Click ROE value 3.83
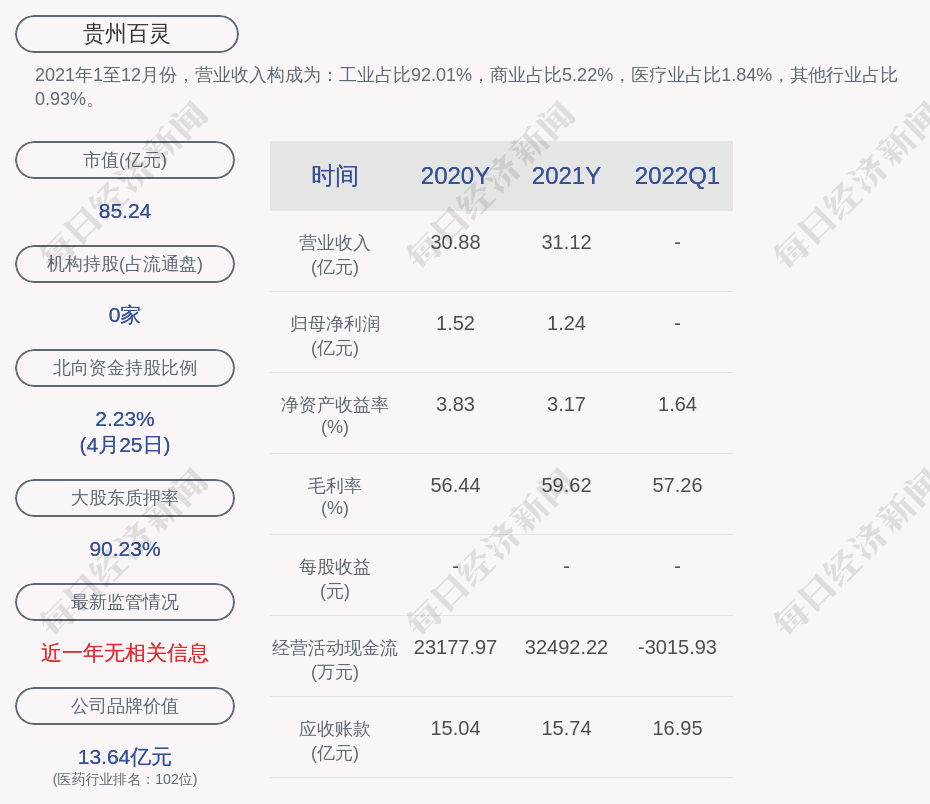Viewport: 930px width, 804px height. [x=455, y=404]
